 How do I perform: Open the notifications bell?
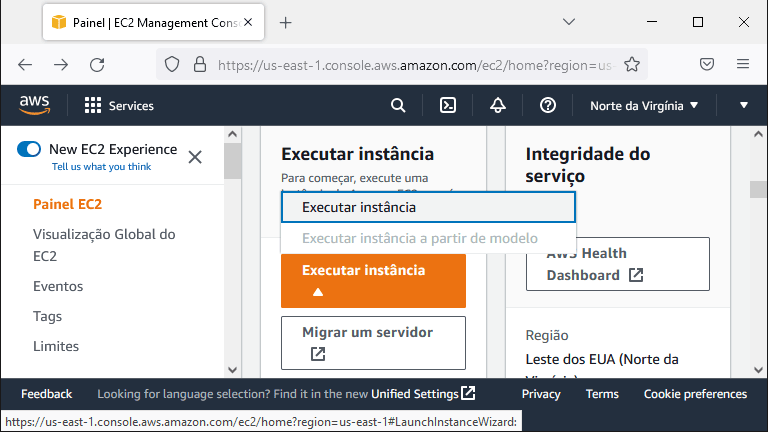498,105
